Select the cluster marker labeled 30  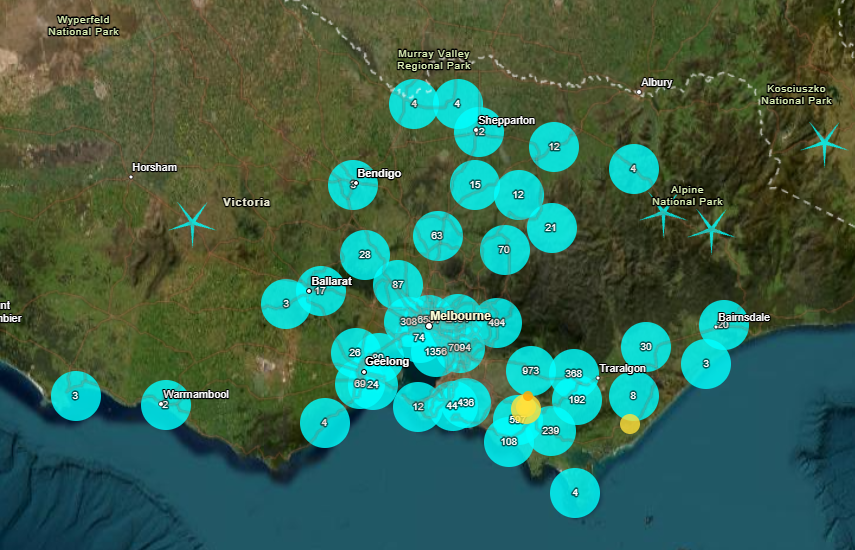point(646,347)
